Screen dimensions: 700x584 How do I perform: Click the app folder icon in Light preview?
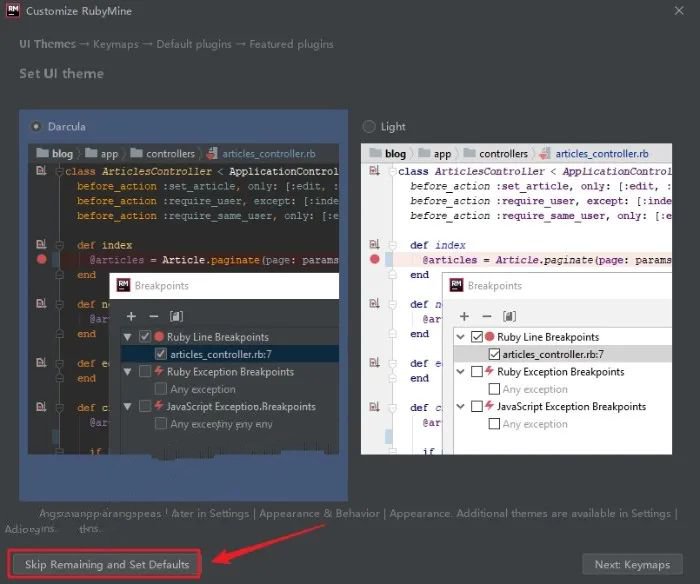(424, 153)
